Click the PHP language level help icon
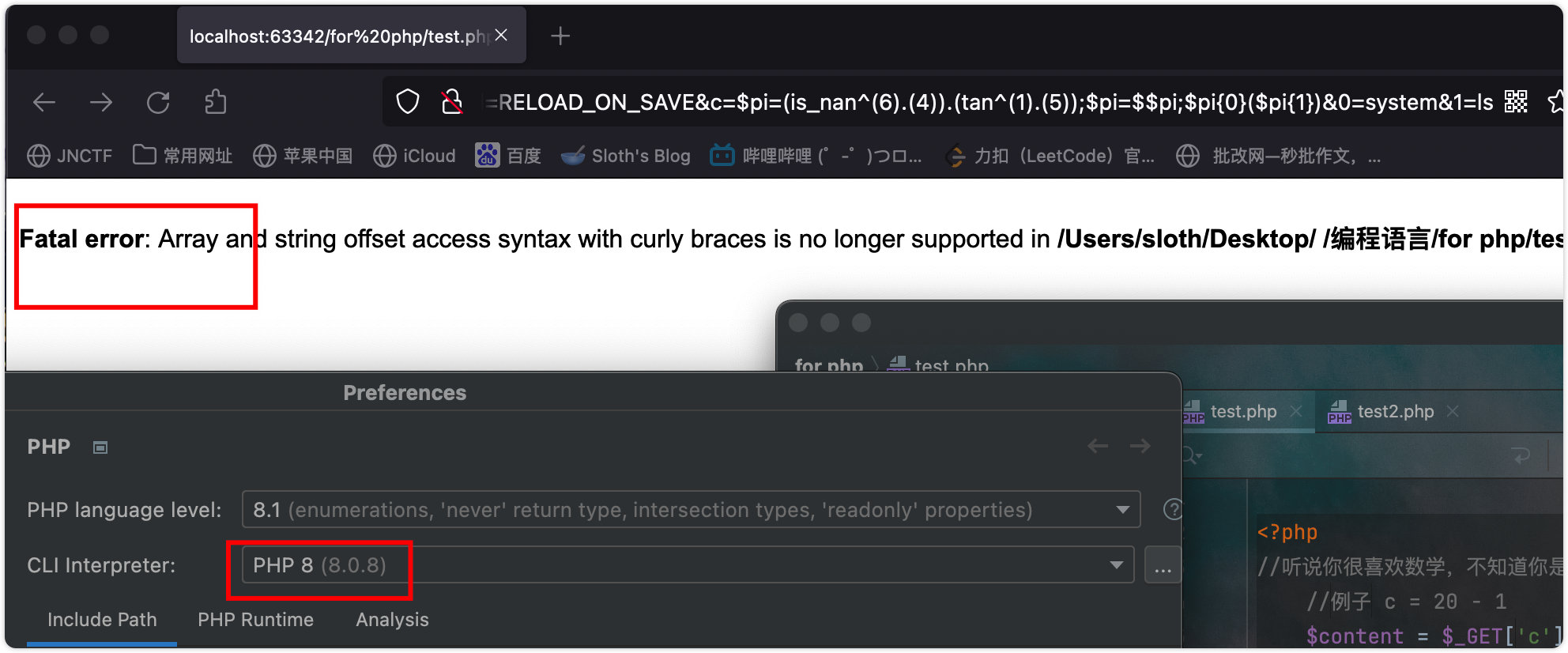 (x=1173, y=510)
